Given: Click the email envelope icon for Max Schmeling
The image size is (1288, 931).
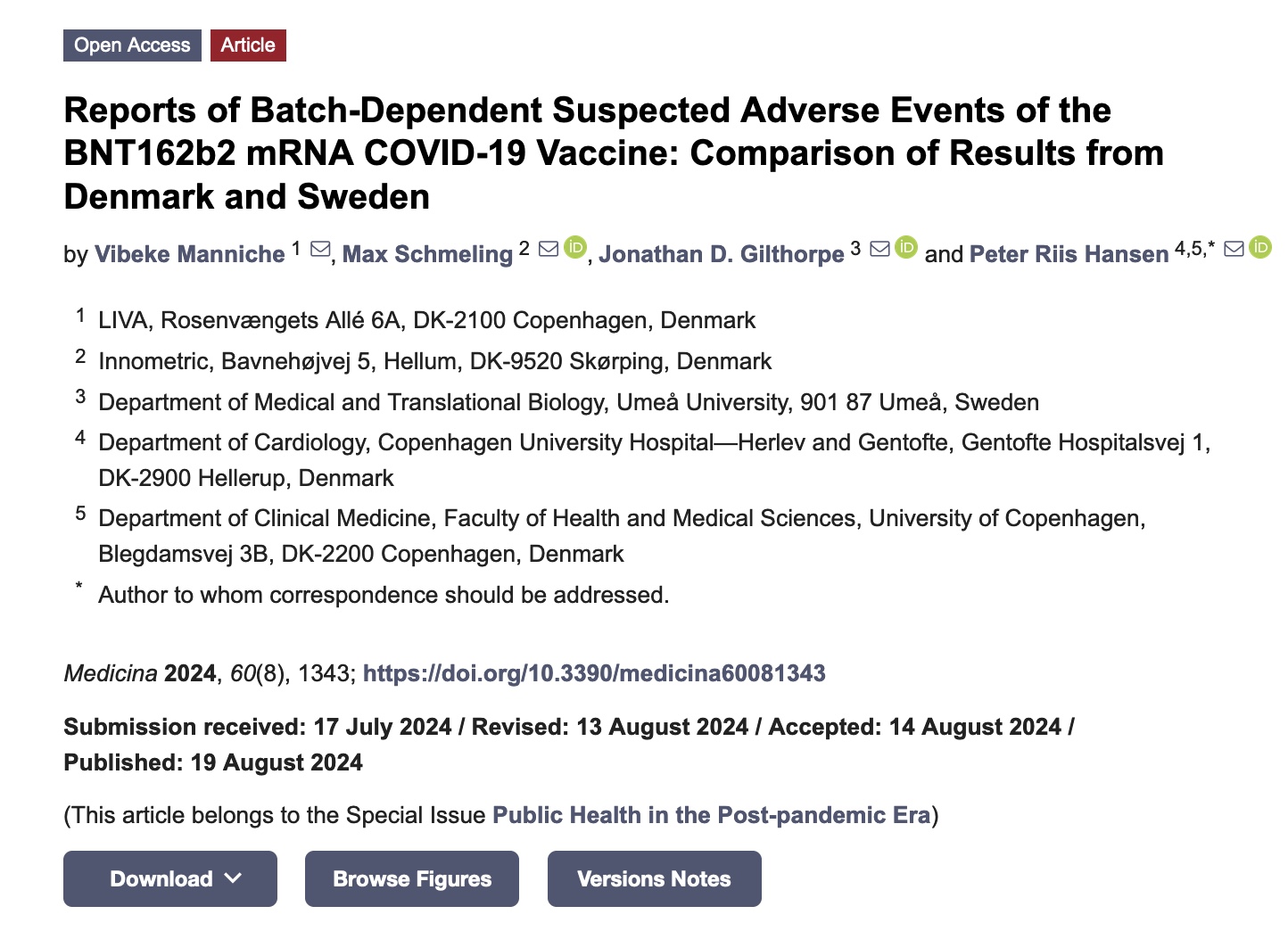Looking at the screenshot, I should pos(549,249).
